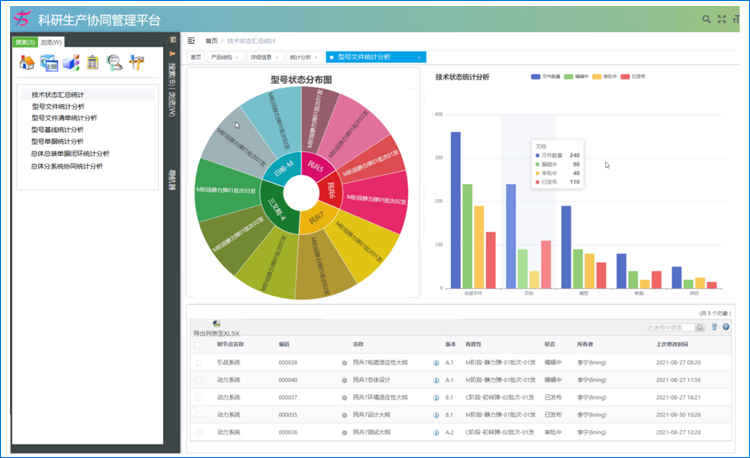Click 首页 breadcrumb link
750x458 pixels.
coord(211,41)
